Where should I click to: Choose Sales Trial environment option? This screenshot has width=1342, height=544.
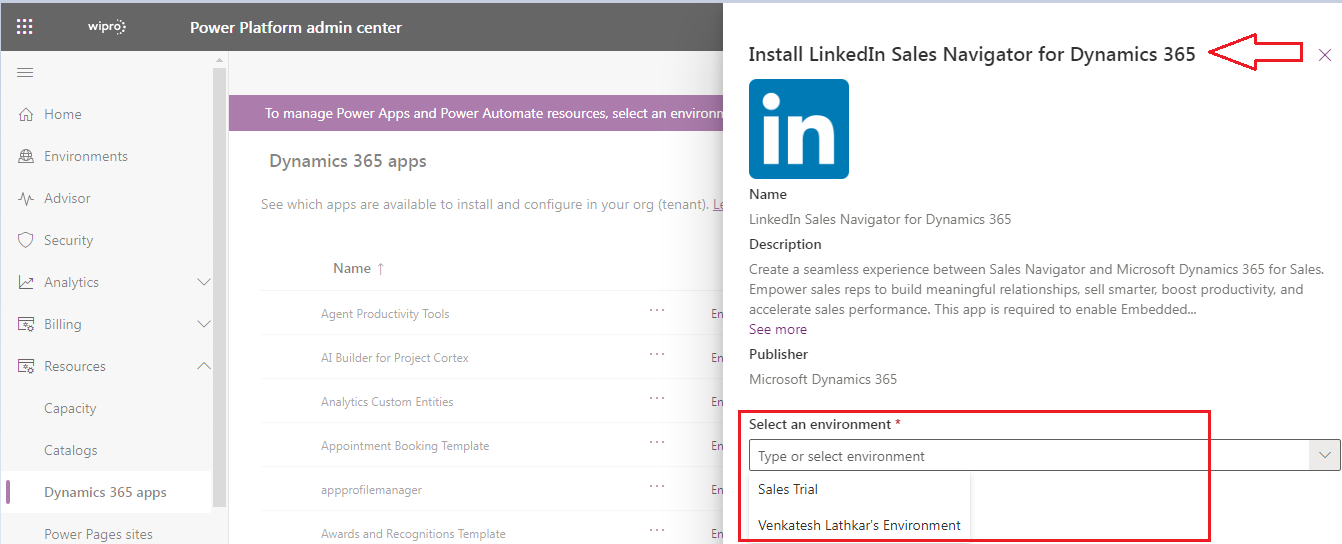click(x=859, y=489)
